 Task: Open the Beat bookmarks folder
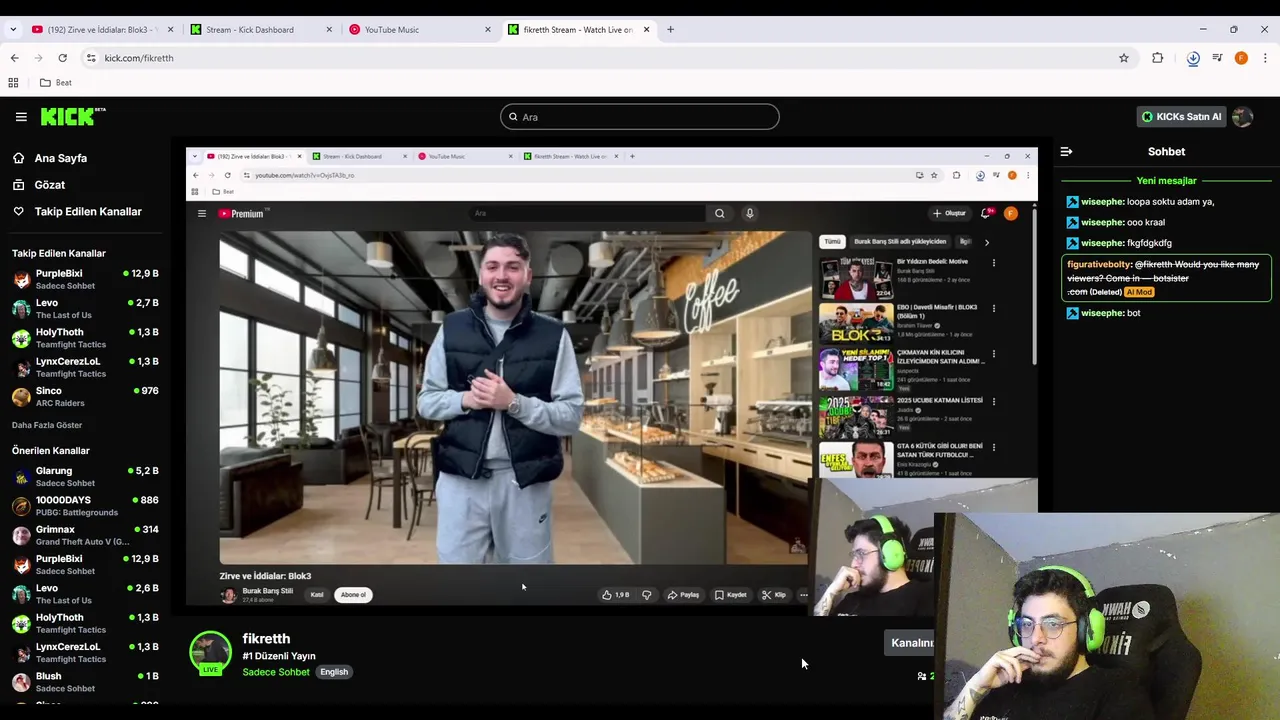point(55,83)
